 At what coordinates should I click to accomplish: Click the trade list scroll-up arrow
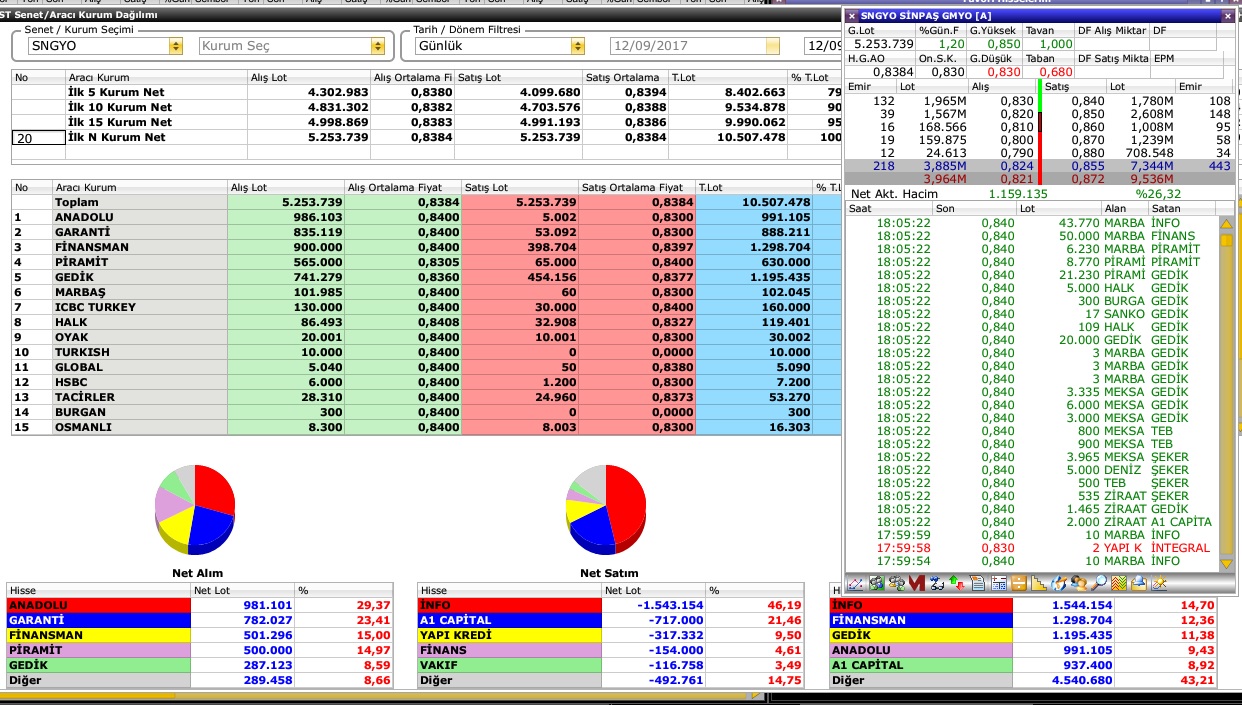click(1227, 224)
